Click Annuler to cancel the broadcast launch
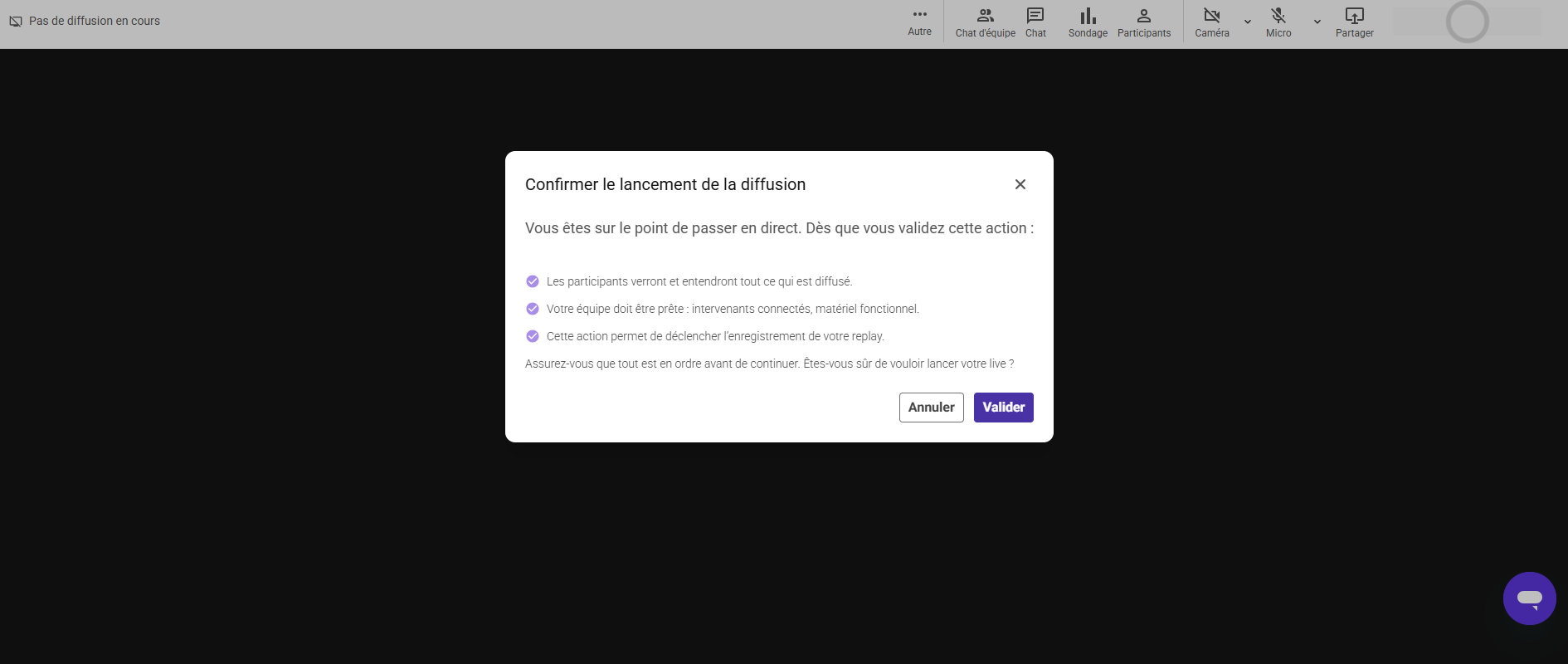1568x664 pixels. (x=932, y=408)
